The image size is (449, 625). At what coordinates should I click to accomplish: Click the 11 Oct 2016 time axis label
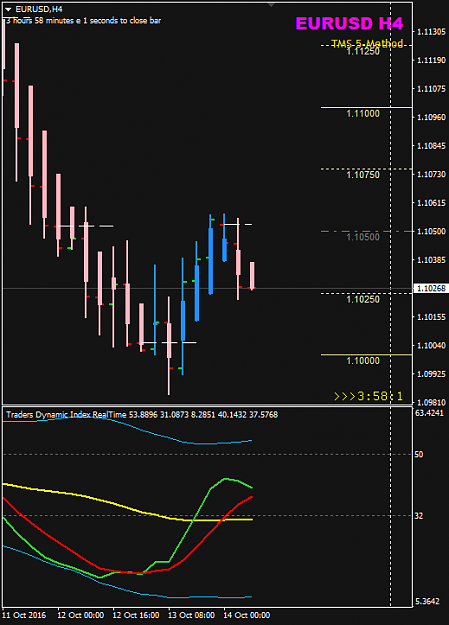point(24,615)
